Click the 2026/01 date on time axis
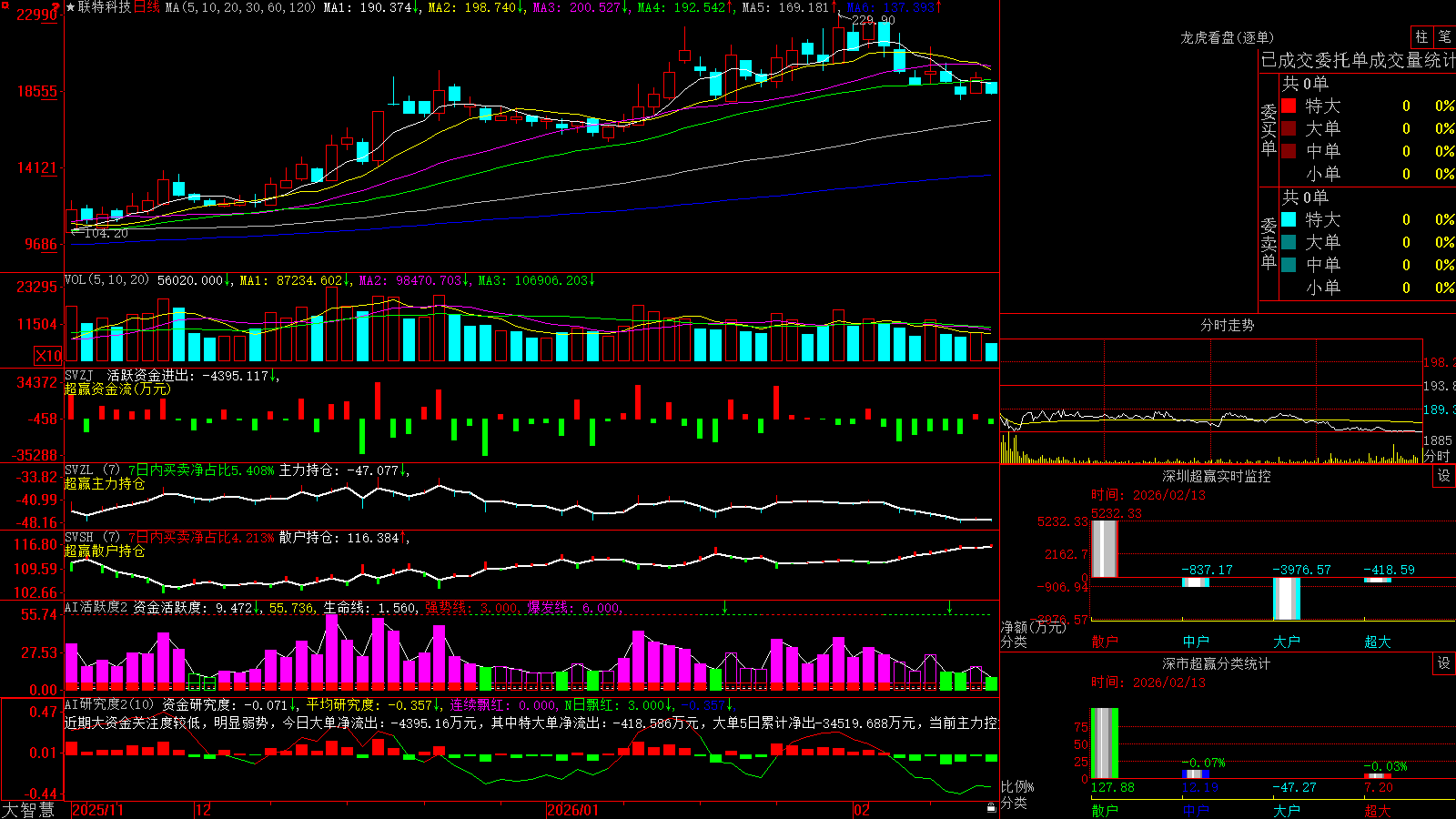This screenshot has height=819, width=1456. pyautogui.click(x=573, y=810)
